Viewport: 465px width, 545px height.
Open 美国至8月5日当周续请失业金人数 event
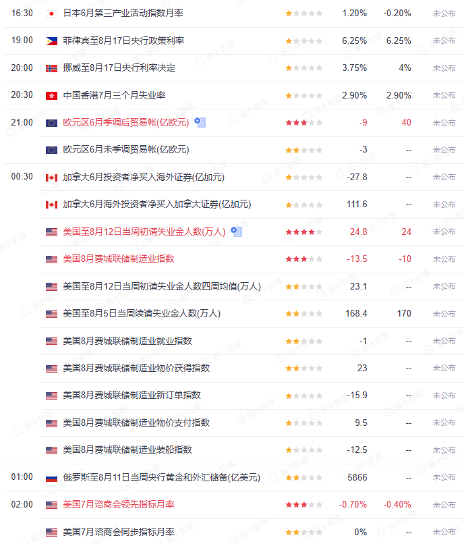pos(141,313)
